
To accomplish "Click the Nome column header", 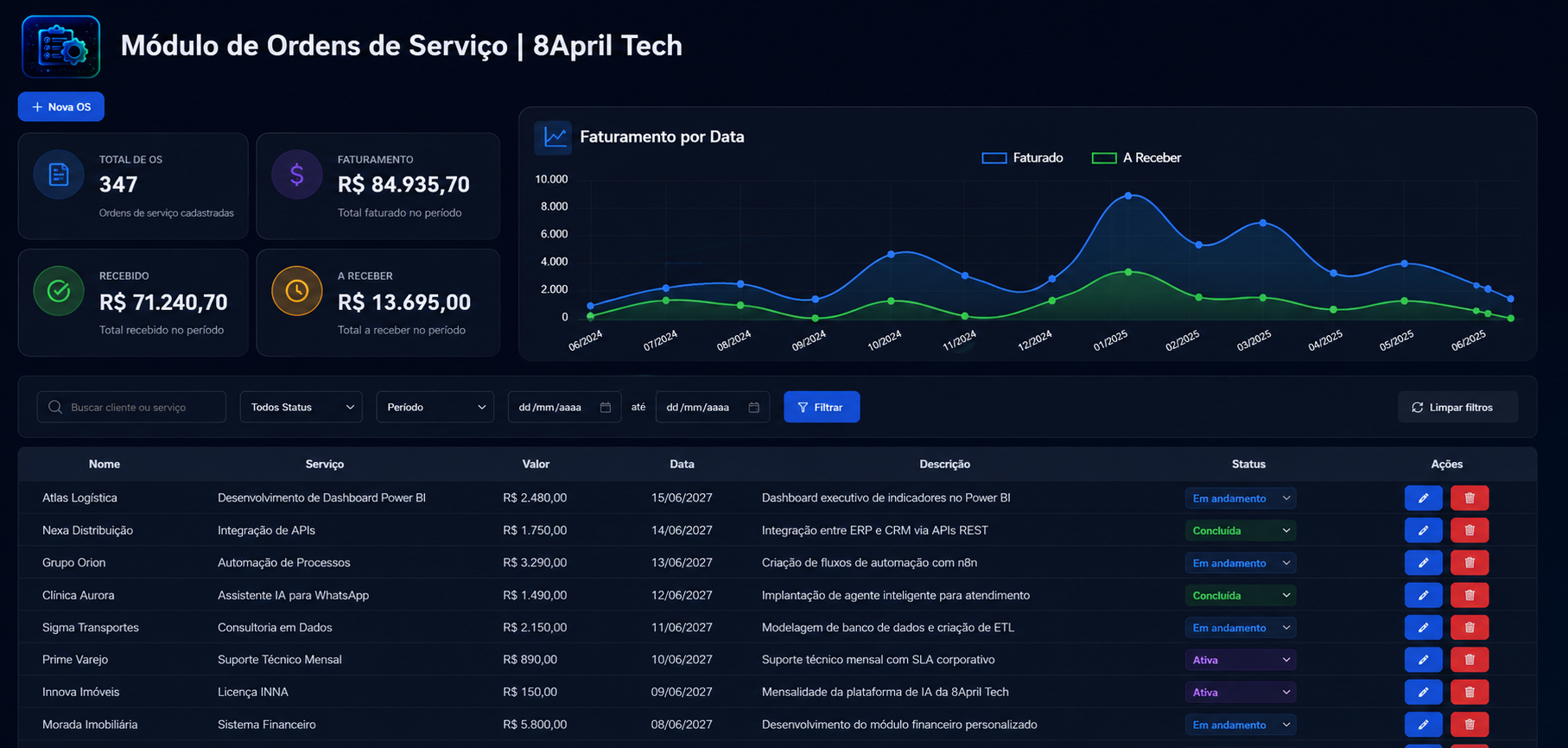I will [x=105, y=464].
